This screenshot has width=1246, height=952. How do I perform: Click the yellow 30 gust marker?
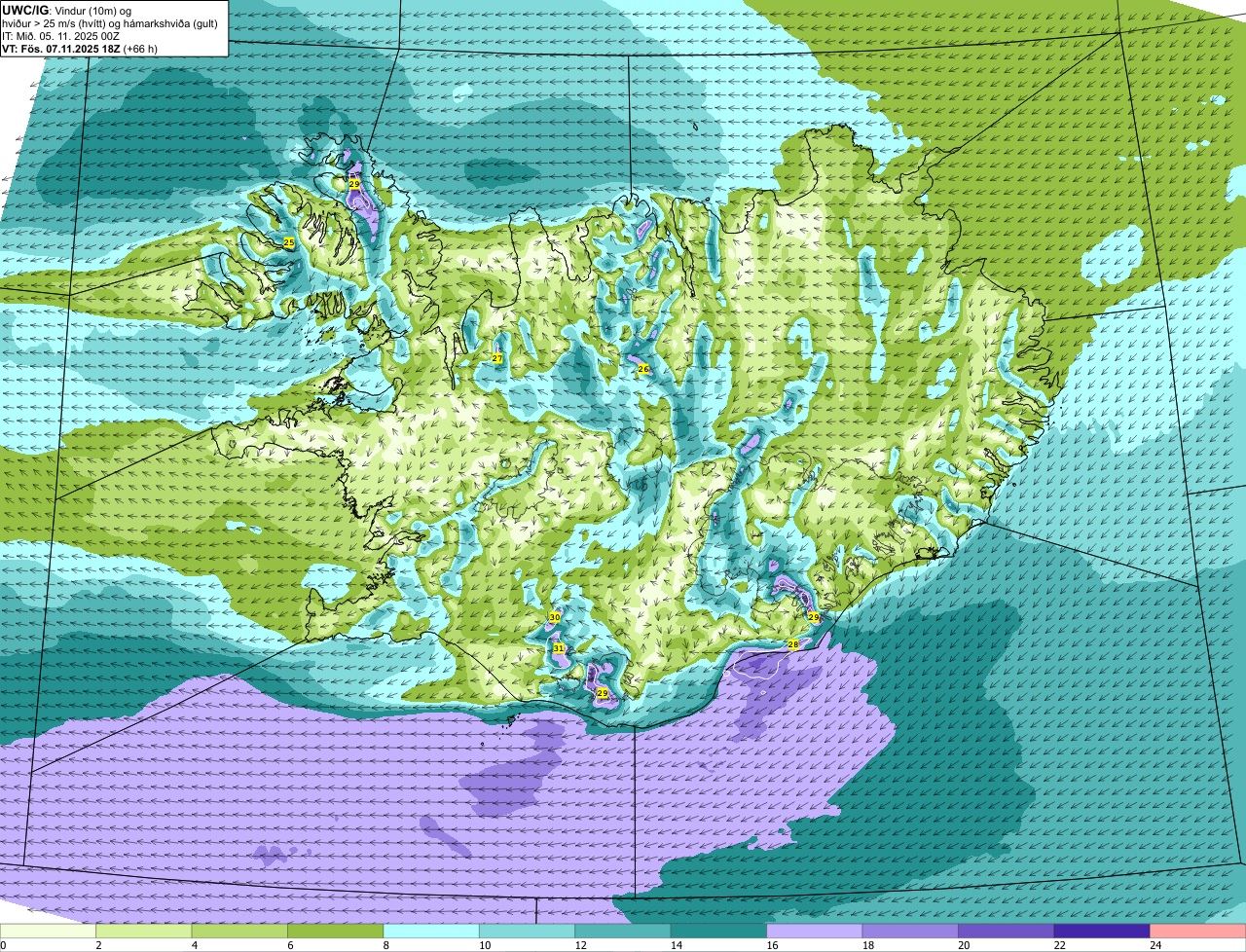click(555, 617)
